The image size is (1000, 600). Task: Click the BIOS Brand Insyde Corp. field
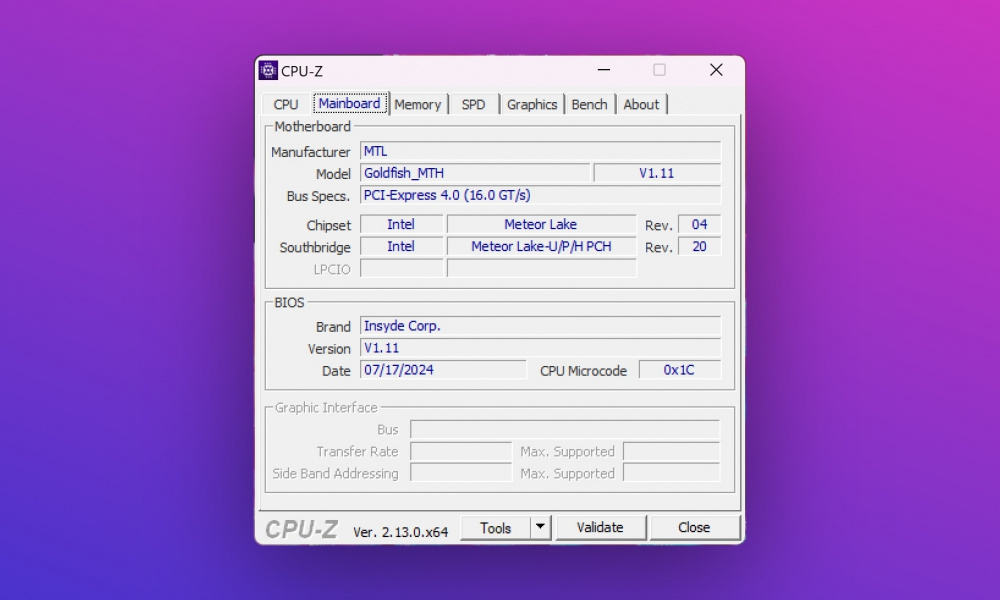point(540,326)
